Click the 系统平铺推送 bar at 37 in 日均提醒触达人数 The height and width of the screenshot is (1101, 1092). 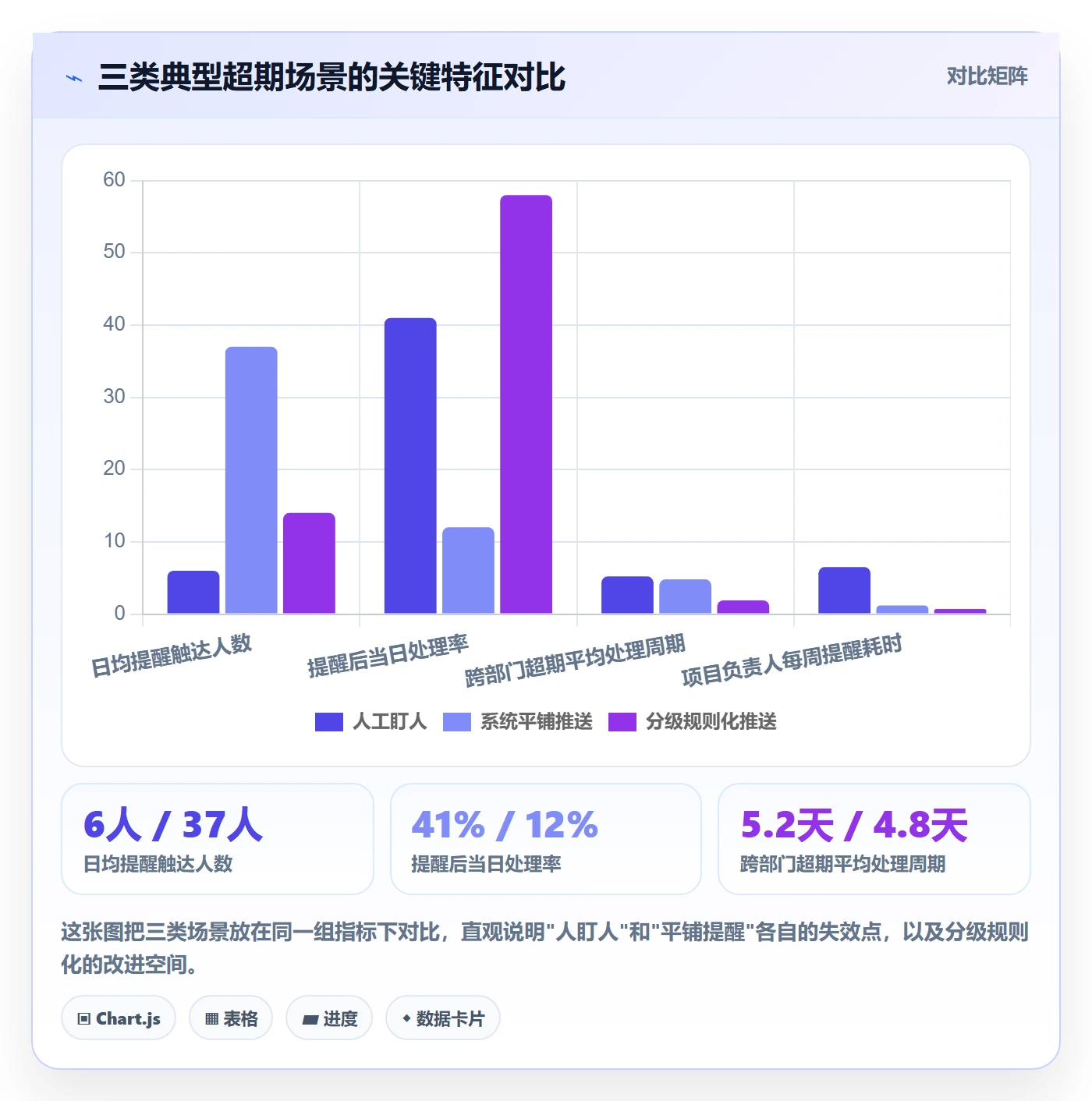tap(251, 480)
